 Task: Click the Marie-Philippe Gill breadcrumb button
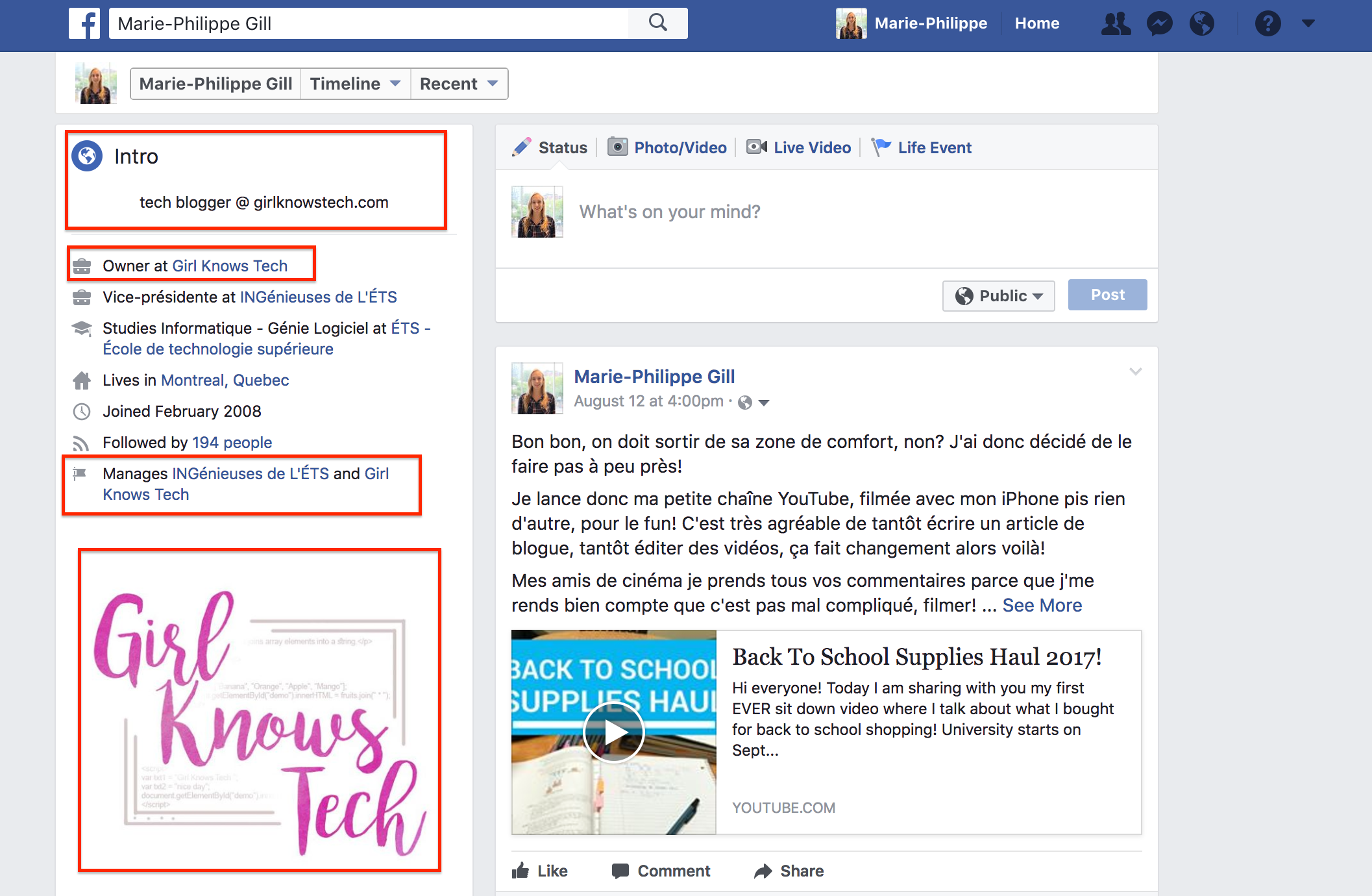215,84
